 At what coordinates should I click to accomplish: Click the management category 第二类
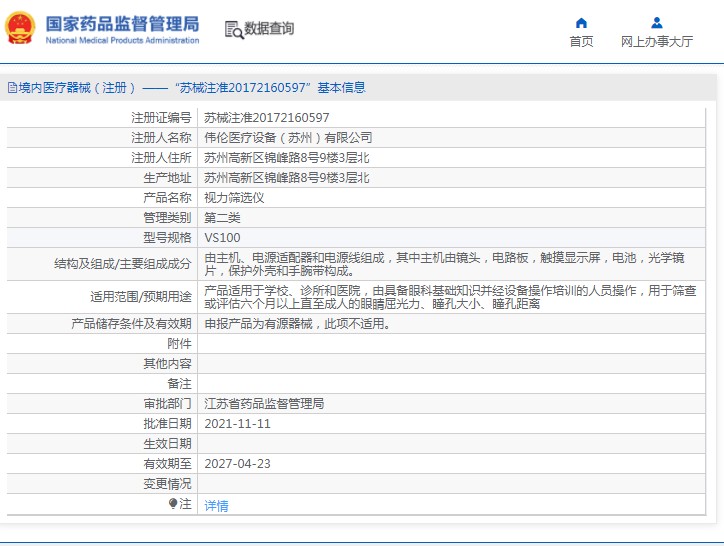pyautogui.click(x=222, y=217)
